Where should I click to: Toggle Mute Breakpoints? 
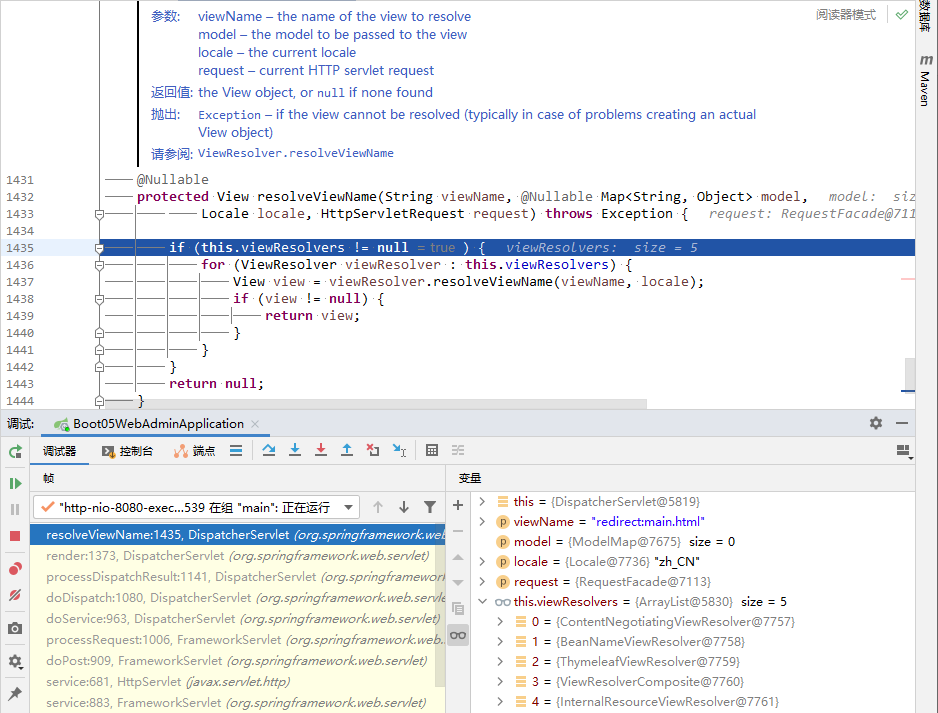16,595
